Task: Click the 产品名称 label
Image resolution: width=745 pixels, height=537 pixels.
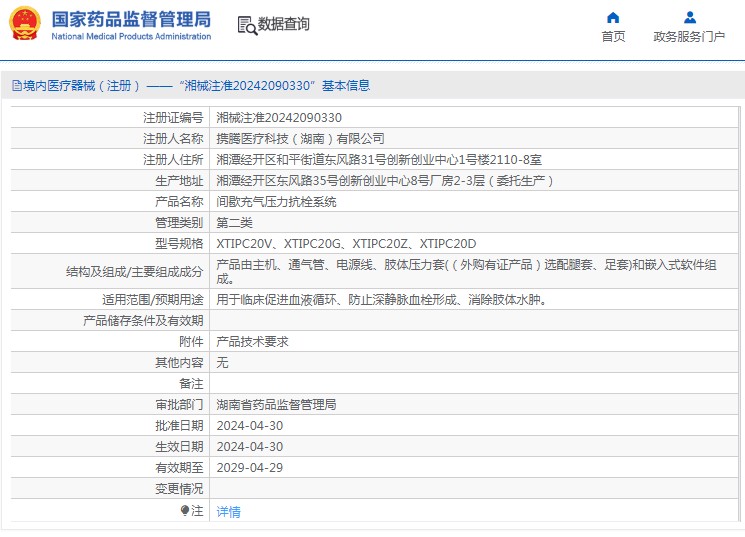Action: click(179, 201)
